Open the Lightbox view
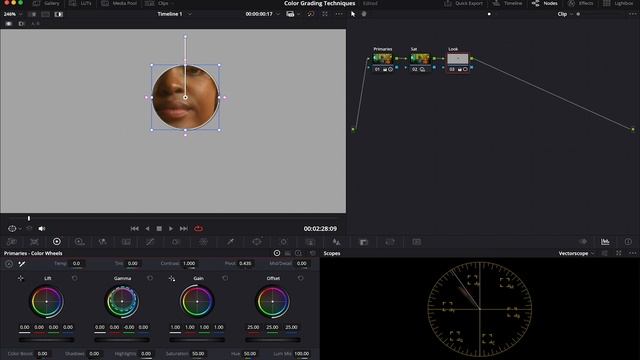The image size is (640, 360). pyautogui.click(x=618, y=3)
